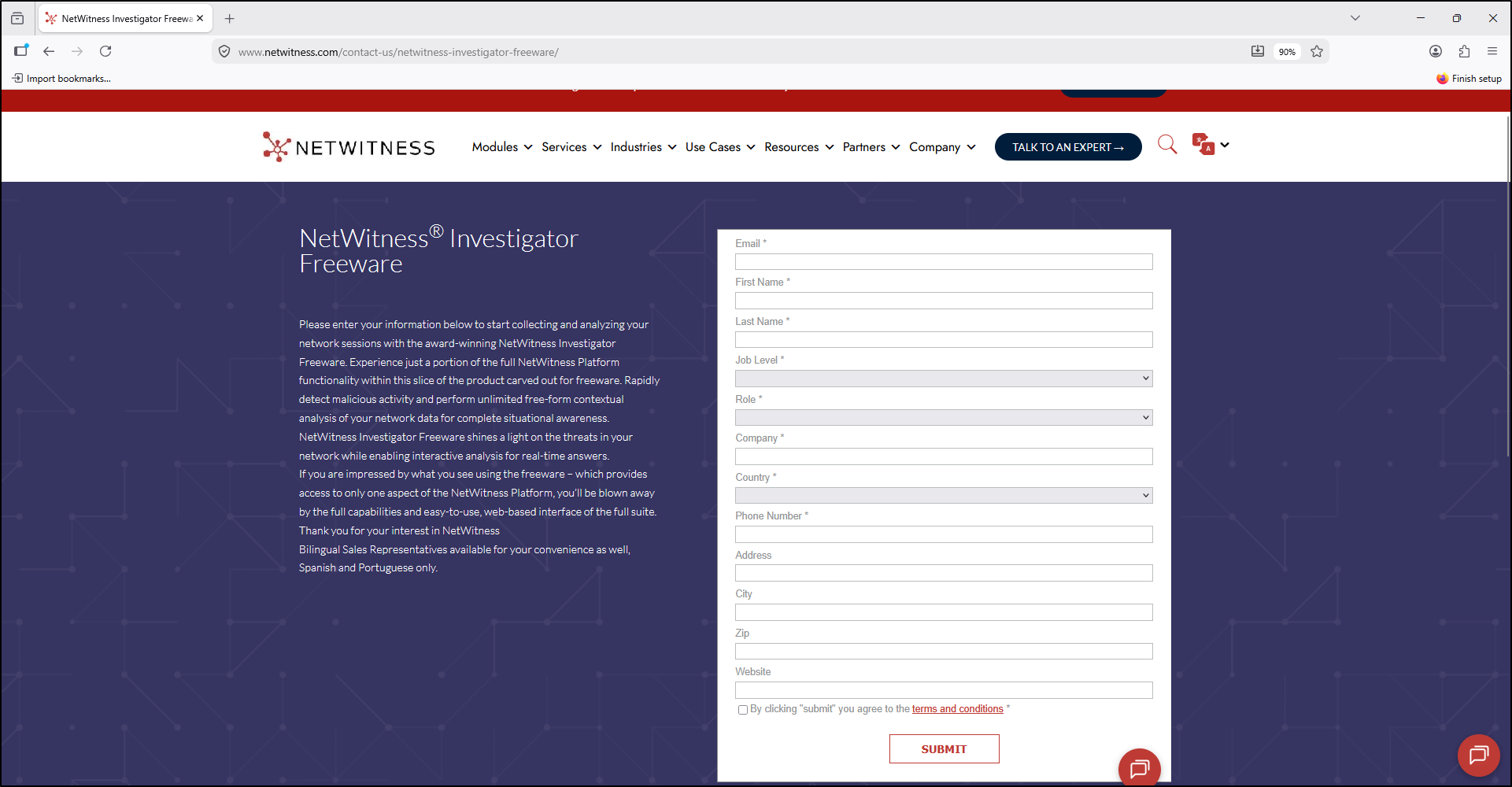The width and height of the screenshot is (1512, 787).
Task: Expand the Company menu
Action: tap(942, 147)
